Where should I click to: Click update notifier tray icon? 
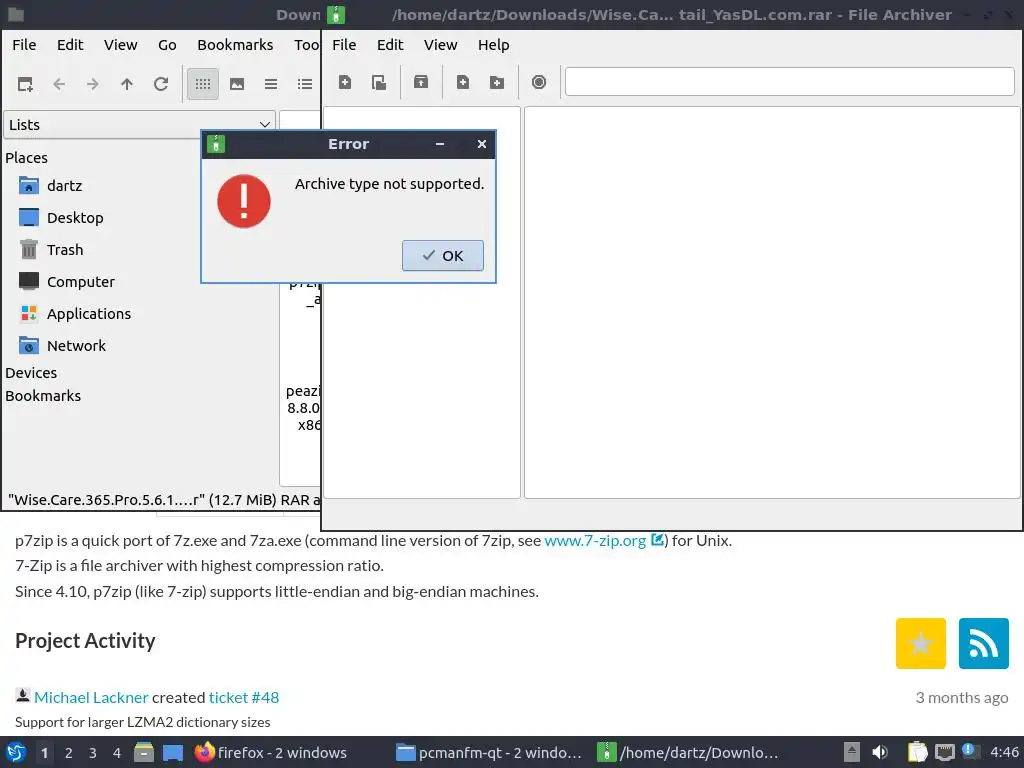[x=970, y=751]
